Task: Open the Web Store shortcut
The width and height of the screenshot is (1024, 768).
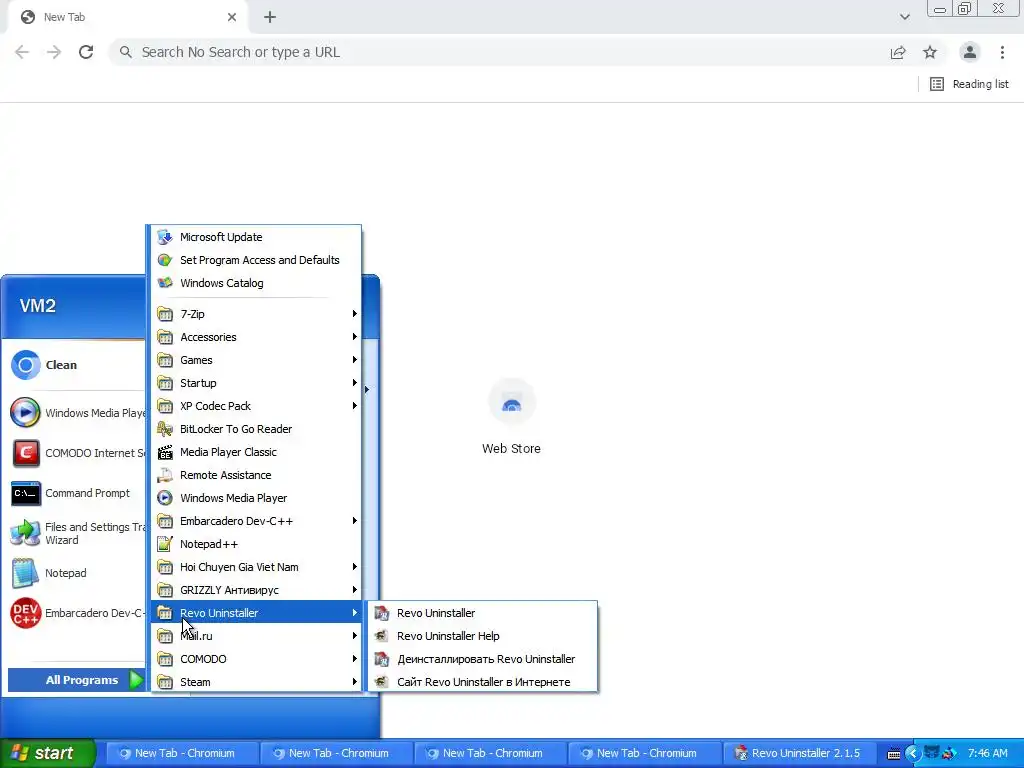Action: (511, 417)
